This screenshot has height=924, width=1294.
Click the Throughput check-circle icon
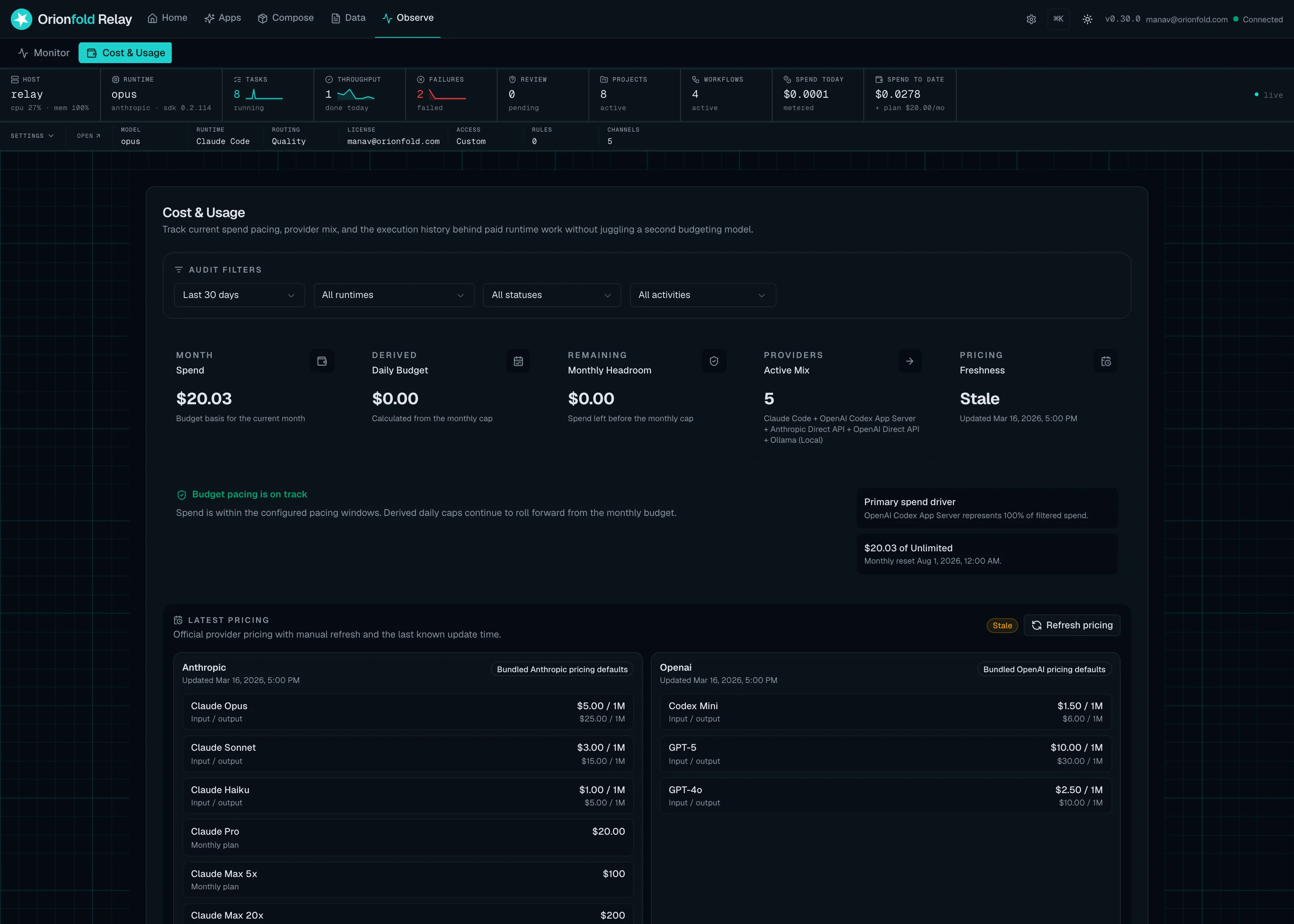329,80
